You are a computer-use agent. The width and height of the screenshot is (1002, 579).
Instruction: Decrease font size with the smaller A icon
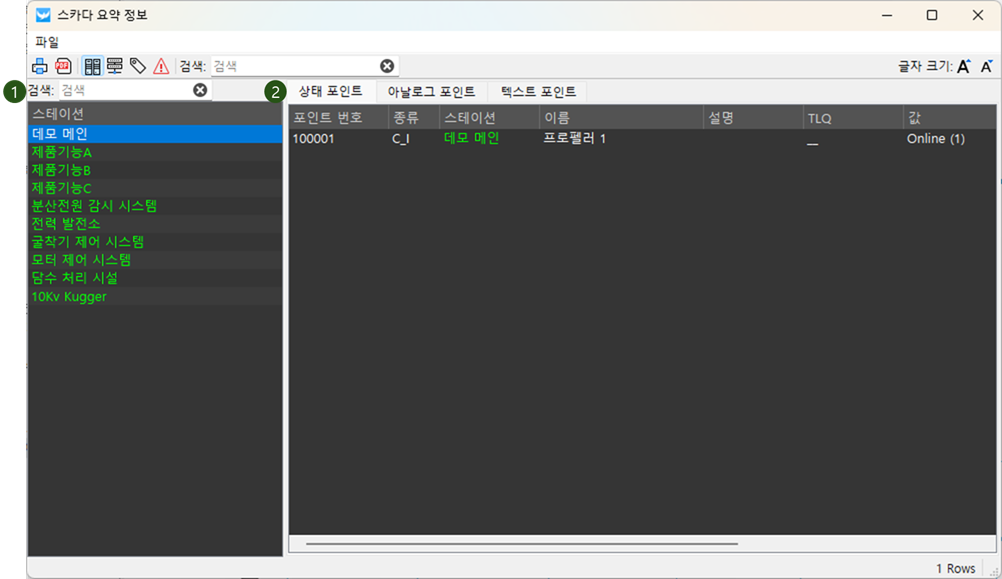tap(986, 66)
